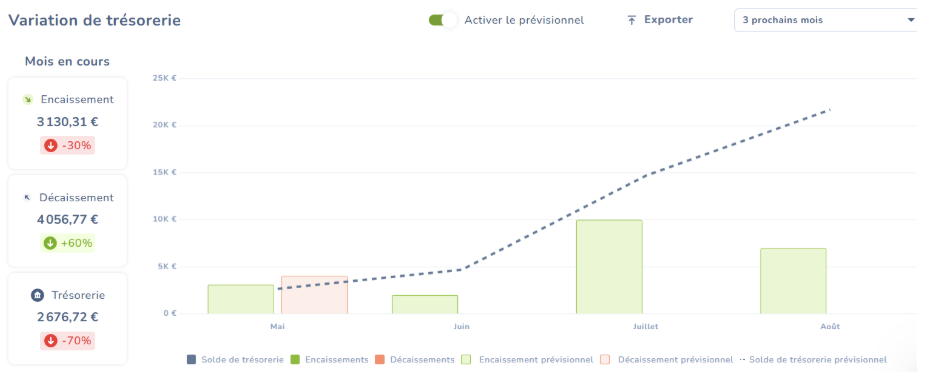
Task: Toggle Encaissement prévisionnel legend swatch
Action: pyautogui.click(x=466, y=360)
